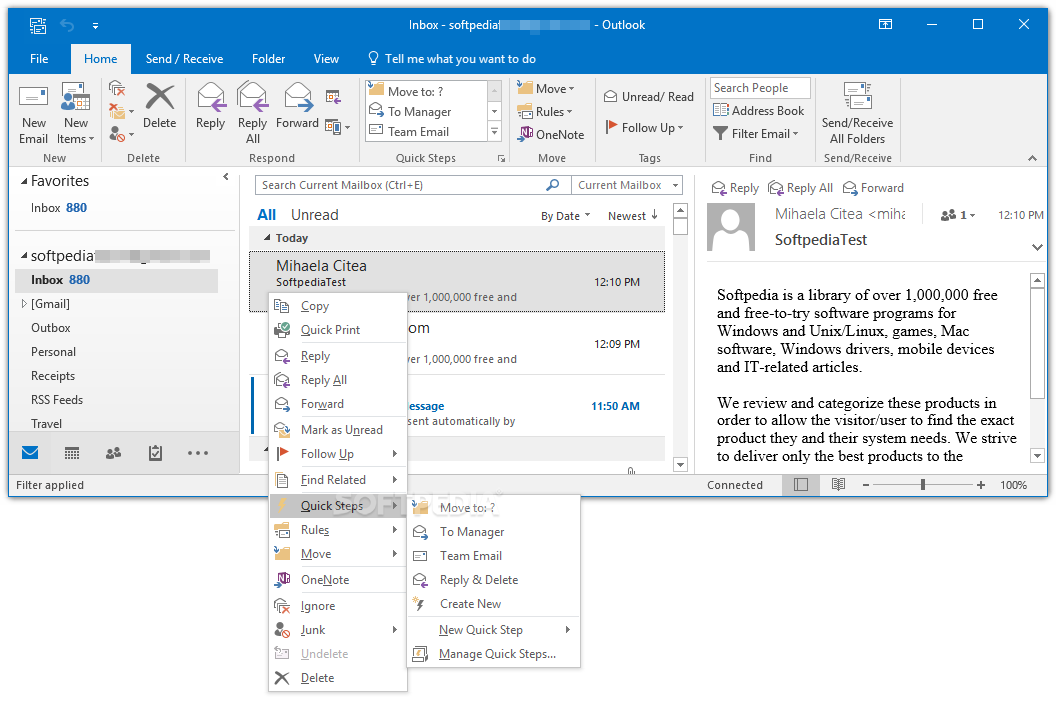
Task: Collapse the Today group header
Action: [267, 238]
